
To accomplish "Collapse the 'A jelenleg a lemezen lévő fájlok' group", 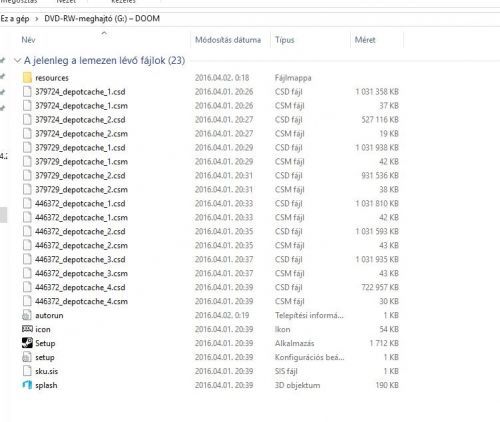I will coord(17,61).
